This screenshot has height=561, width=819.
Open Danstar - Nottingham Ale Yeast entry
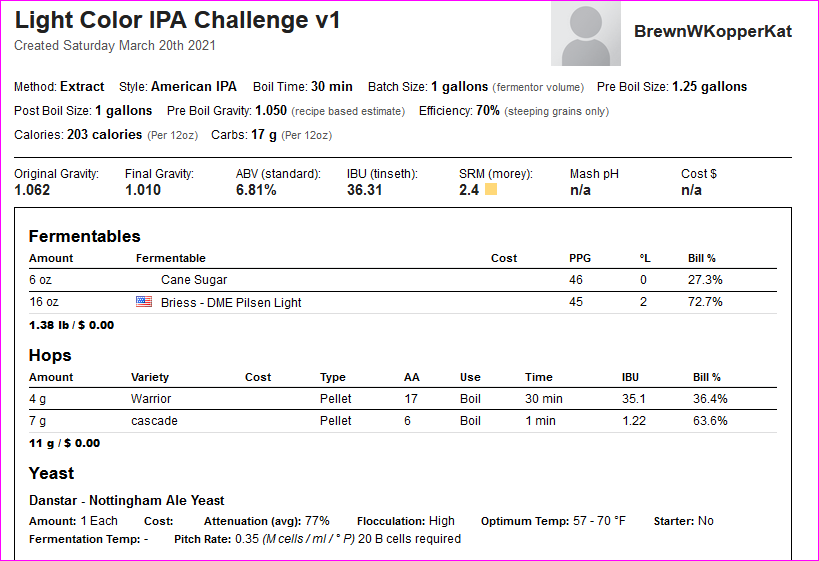tap(126, 500)
